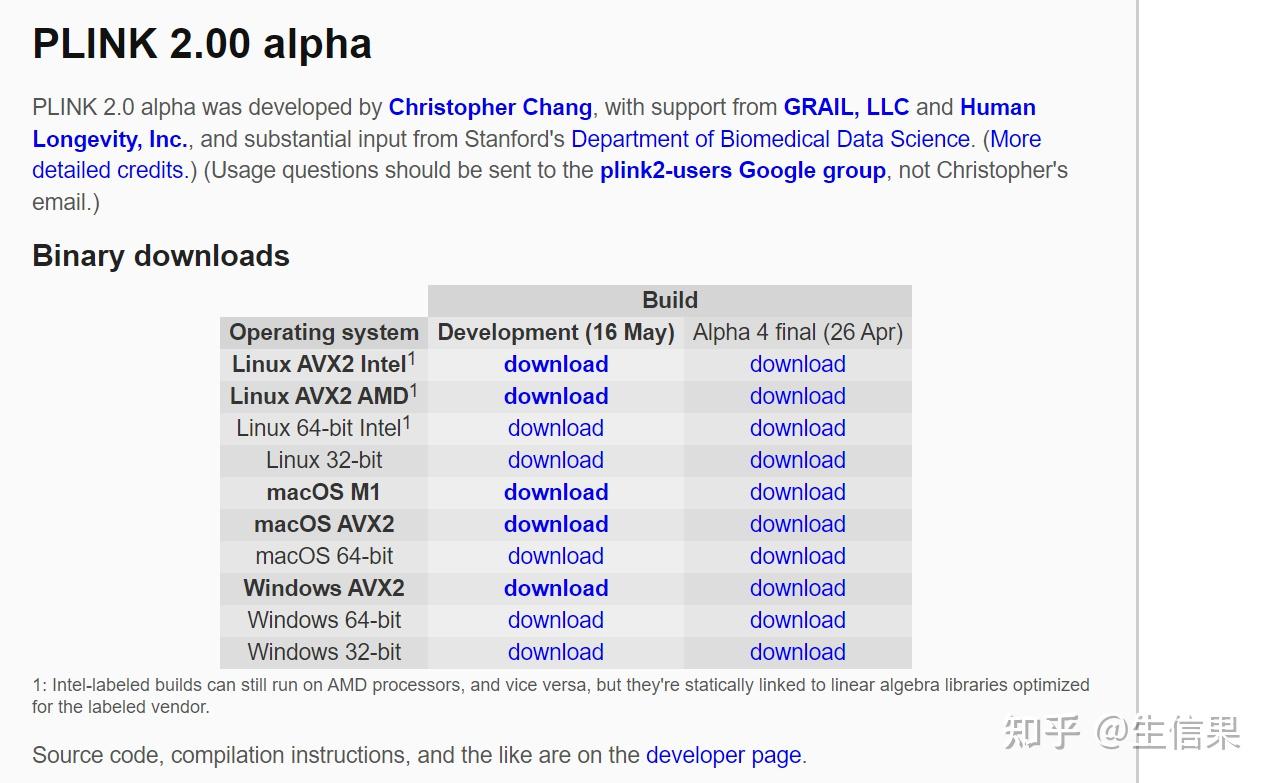Download Alpha 4 final for Windows 32-bit

(797, 653)
